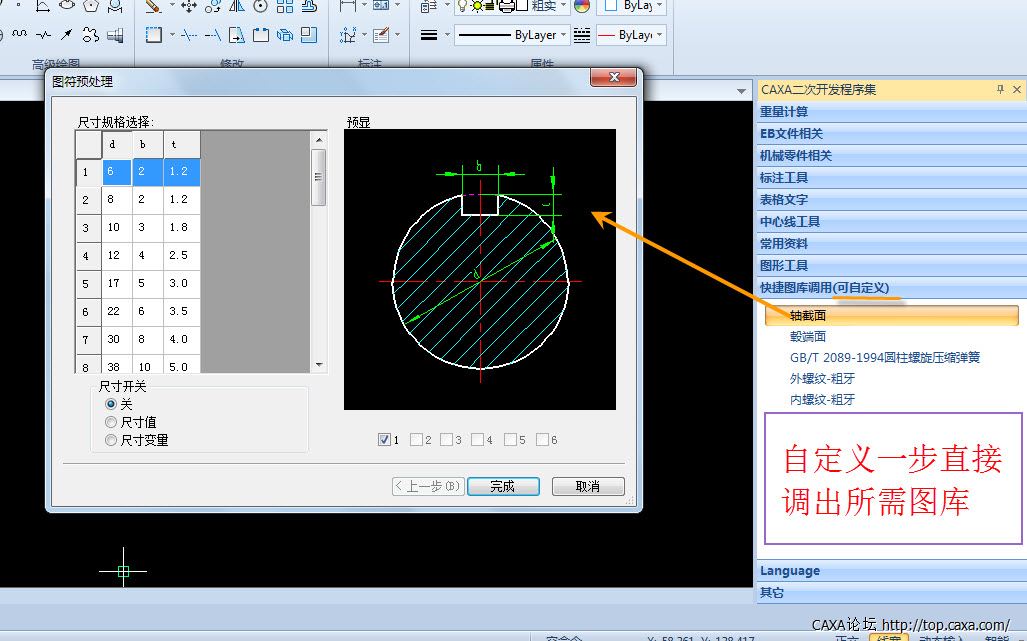Image resolution: width=1027 pixels, height=641 pixels.
Task: Click the move tool with four arrows
Action: point(188,6)
